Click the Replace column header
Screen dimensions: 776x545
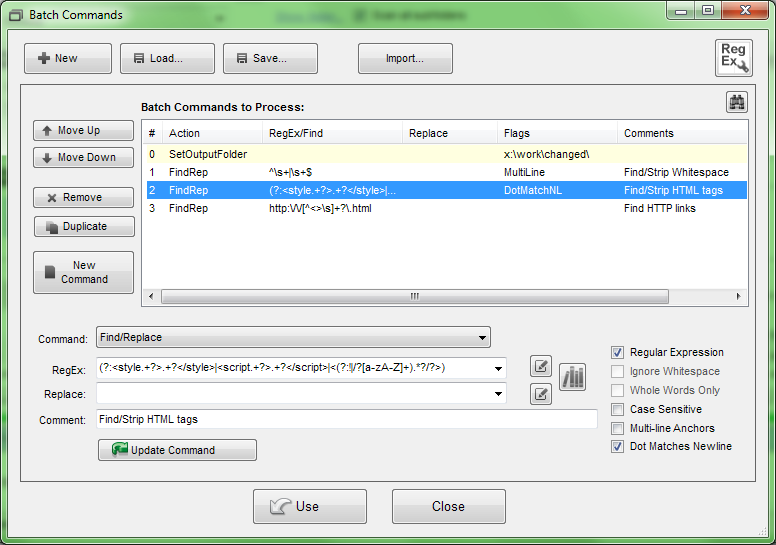[x=450, y=133]
